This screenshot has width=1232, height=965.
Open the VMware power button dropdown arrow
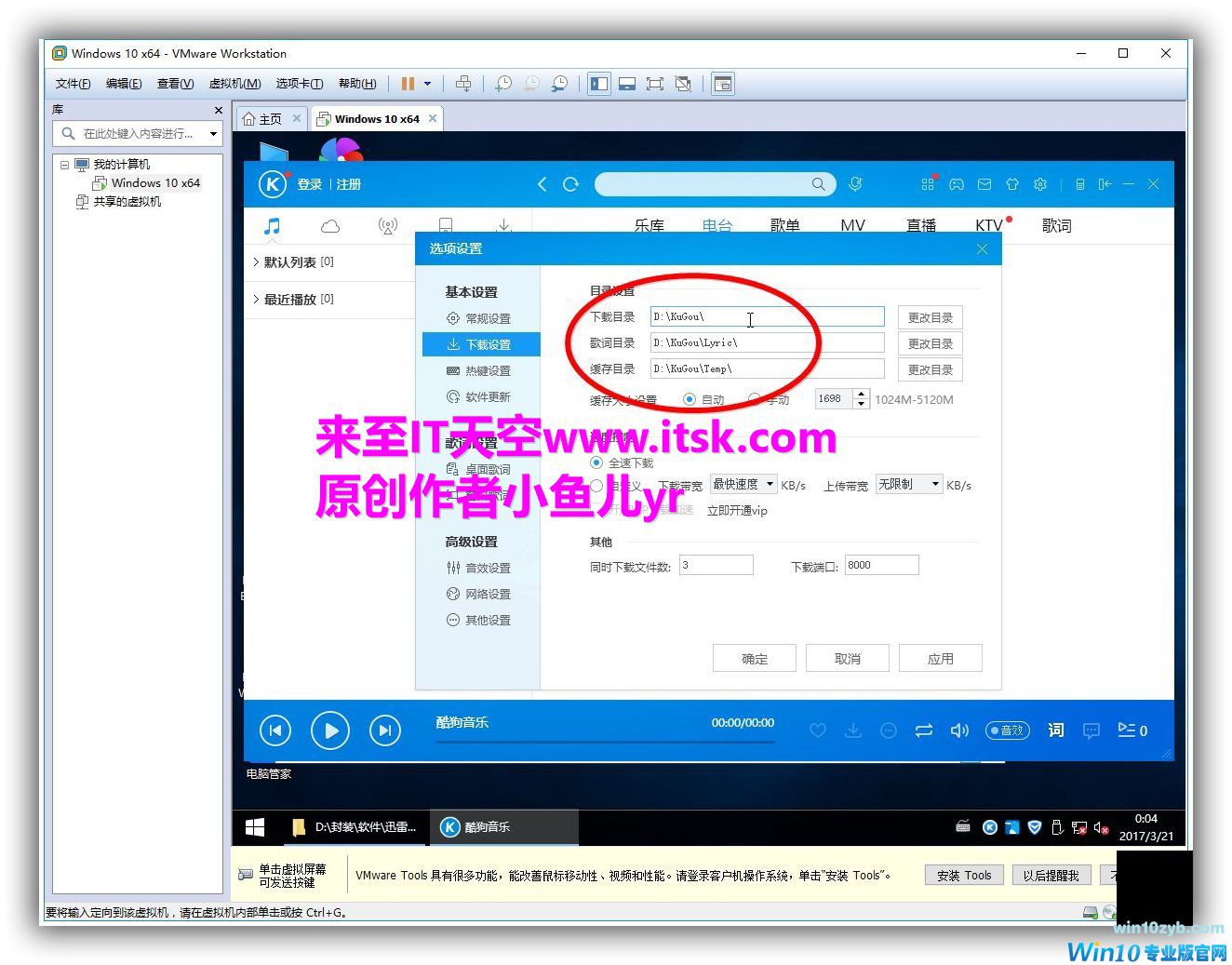click(x=427, y=84)
